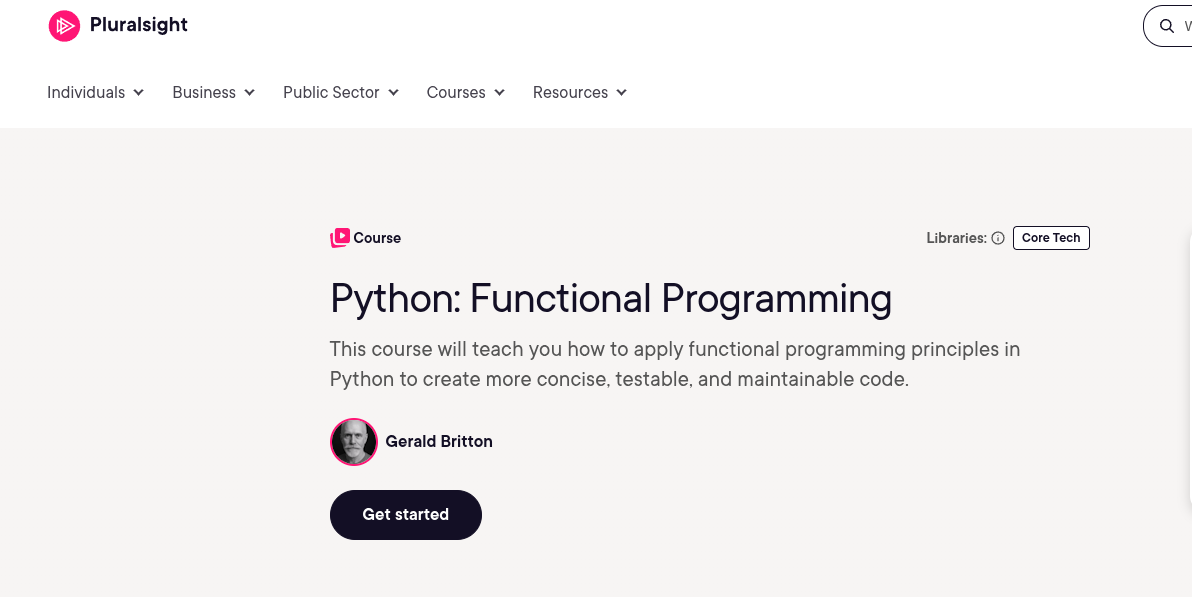Expand the chevron beside Individuals
Screen dimensions: 1192x597
point(138,93)
